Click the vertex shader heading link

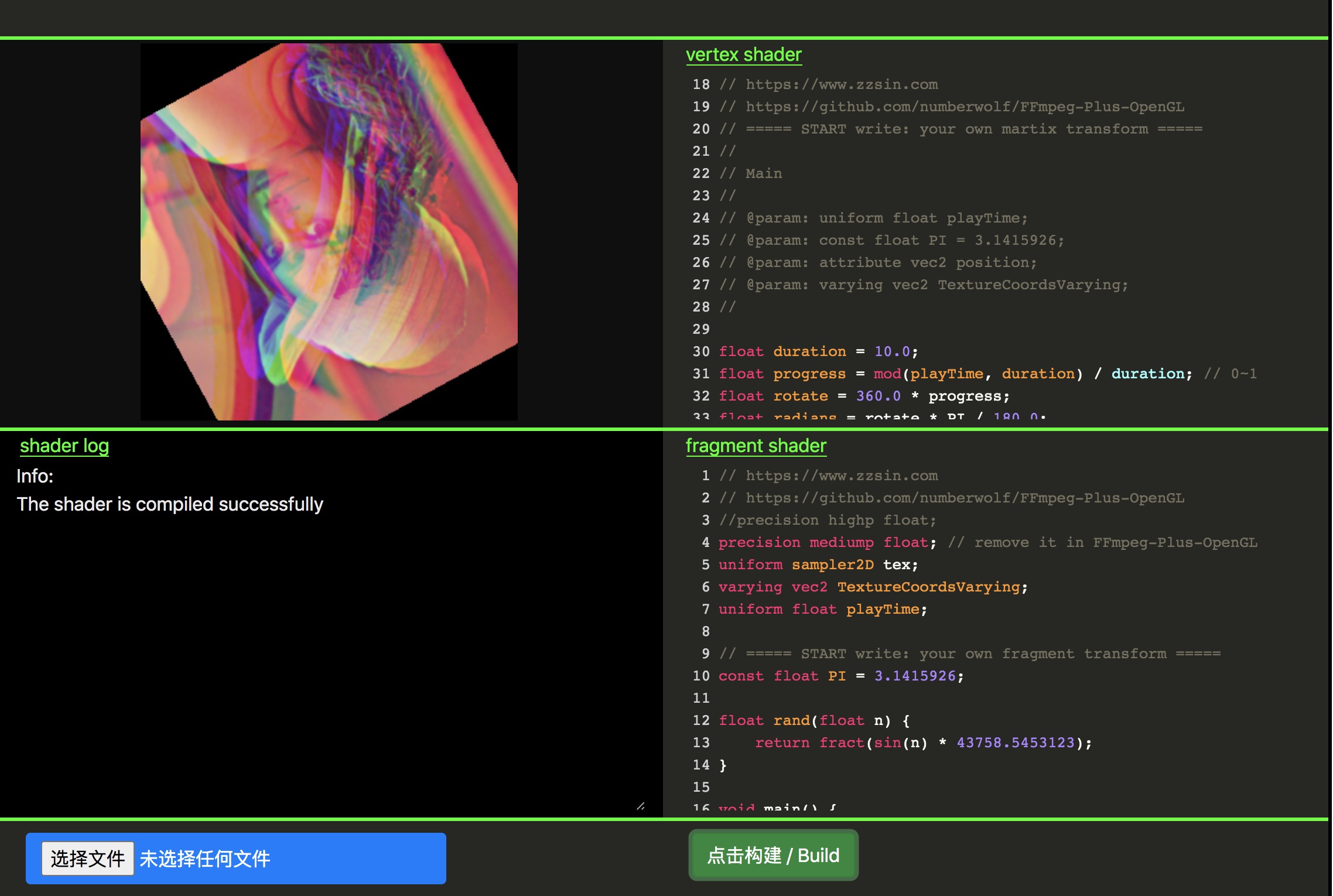pyautogui.click(x=743, y=54)
